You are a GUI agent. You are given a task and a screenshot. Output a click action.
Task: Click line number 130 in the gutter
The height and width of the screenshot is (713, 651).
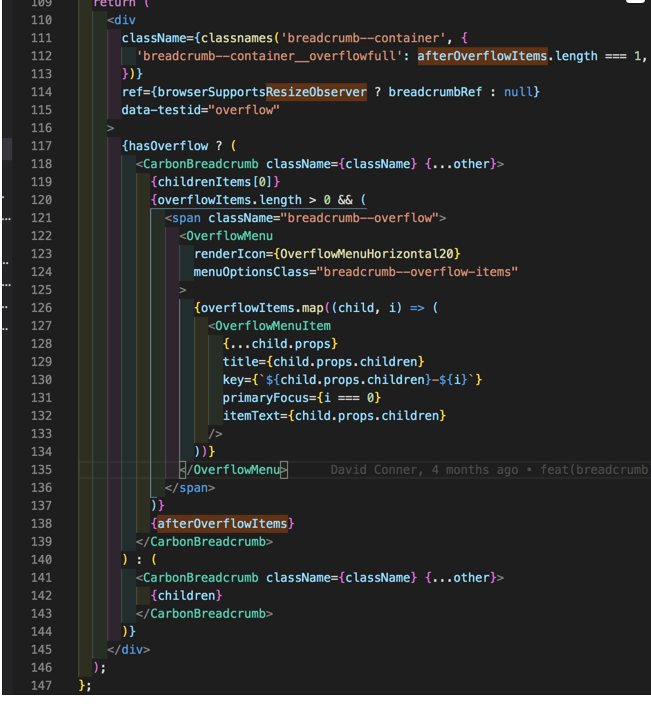coord(41,380)
